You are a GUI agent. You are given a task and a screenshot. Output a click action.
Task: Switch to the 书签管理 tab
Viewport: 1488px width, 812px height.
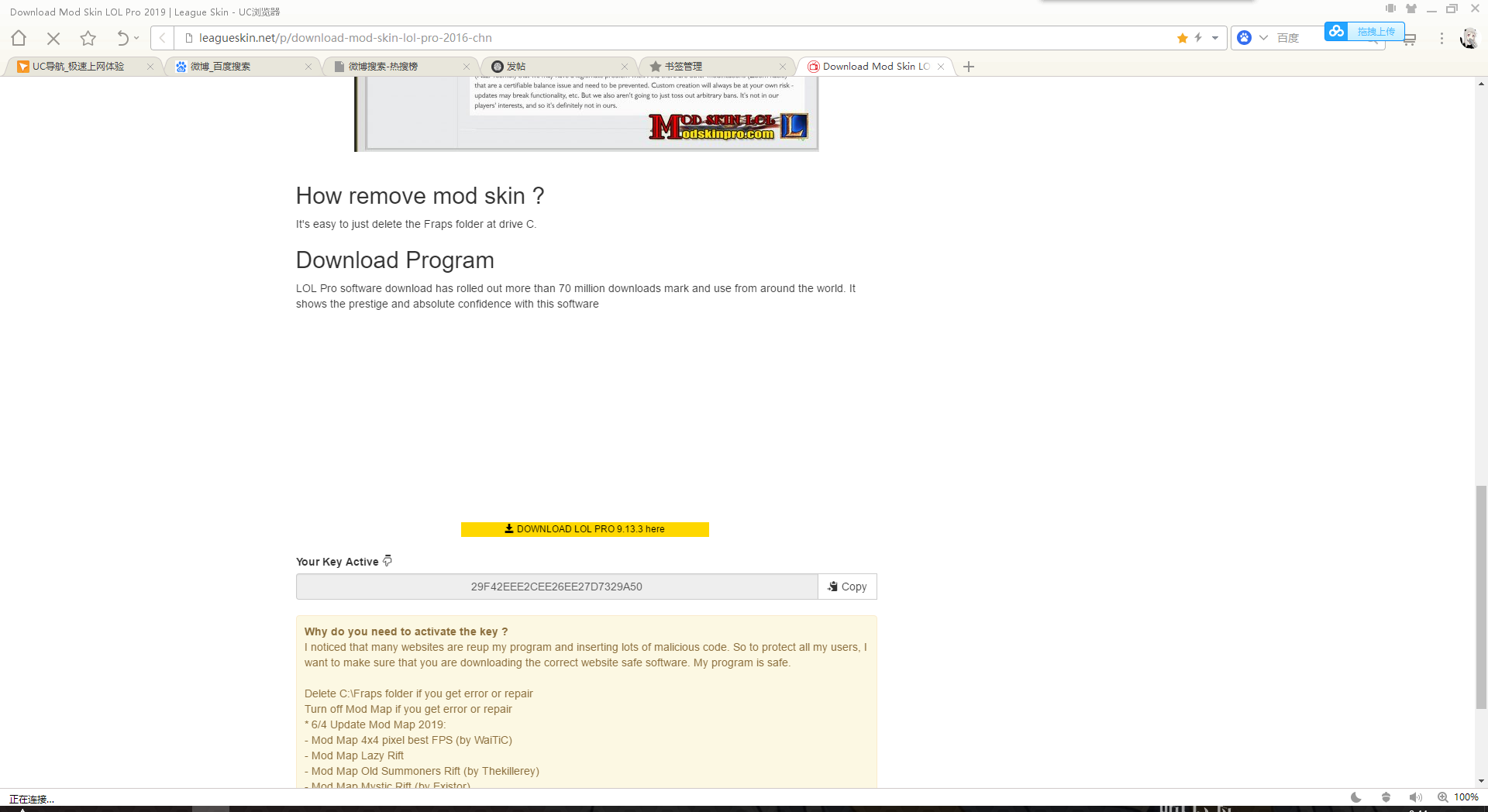[x=684, y=67]
